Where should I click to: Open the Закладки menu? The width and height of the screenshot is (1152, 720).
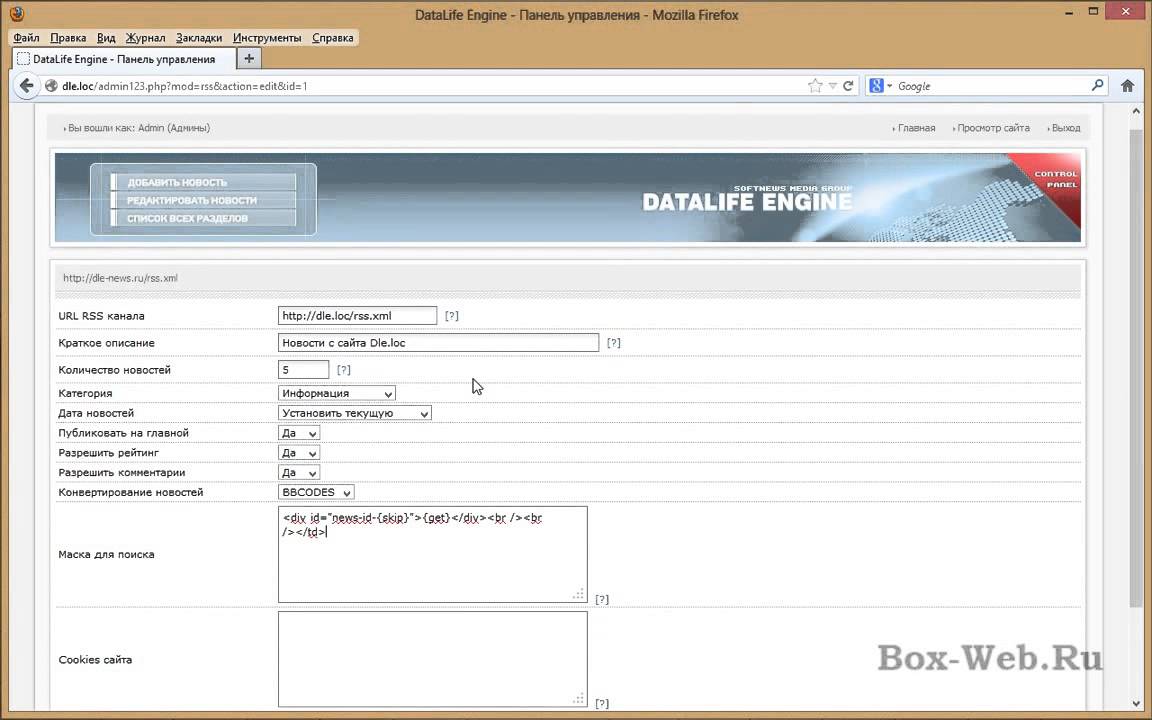tap(198, 37)
